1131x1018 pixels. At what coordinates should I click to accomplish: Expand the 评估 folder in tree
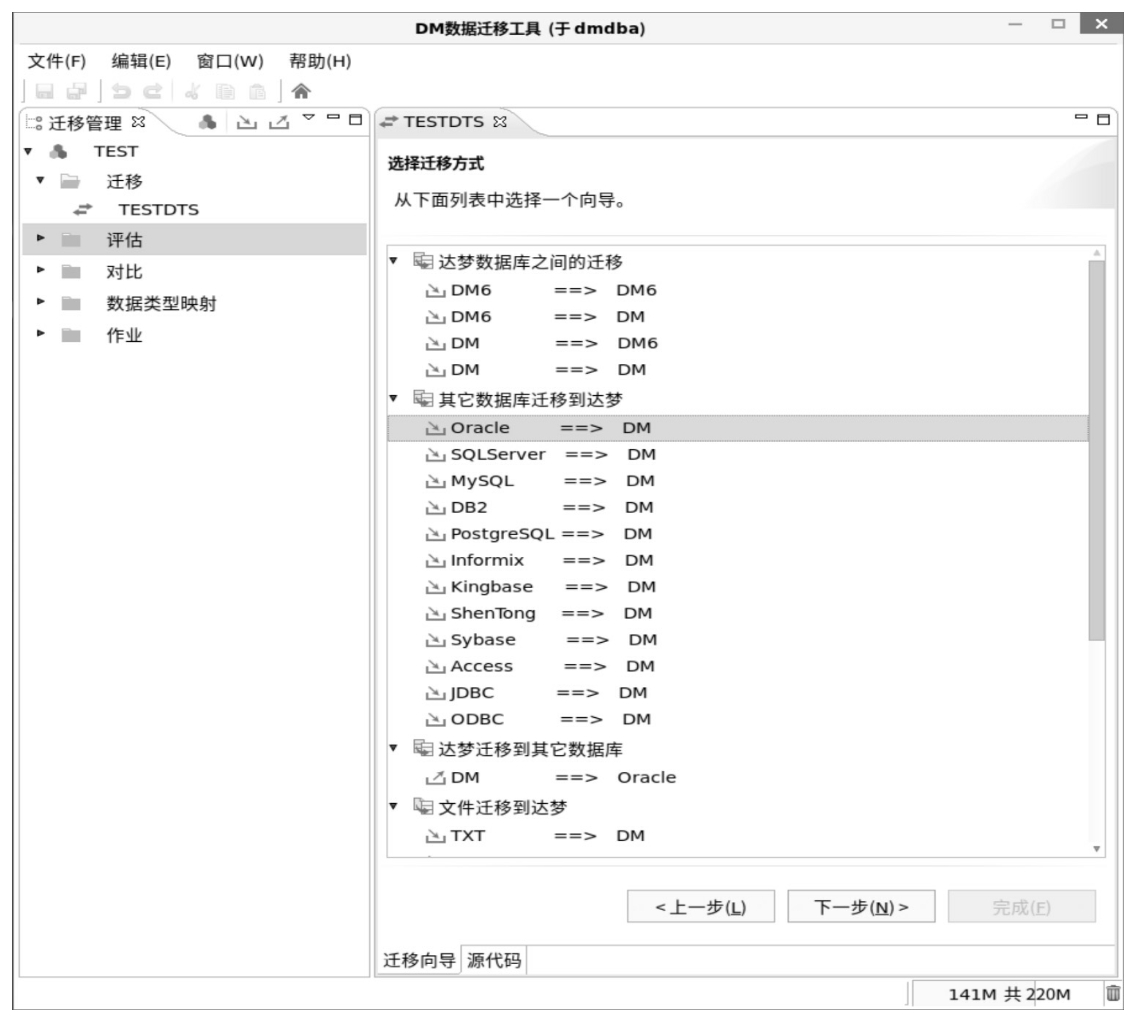pyautogui.click(x=41, y=240)
